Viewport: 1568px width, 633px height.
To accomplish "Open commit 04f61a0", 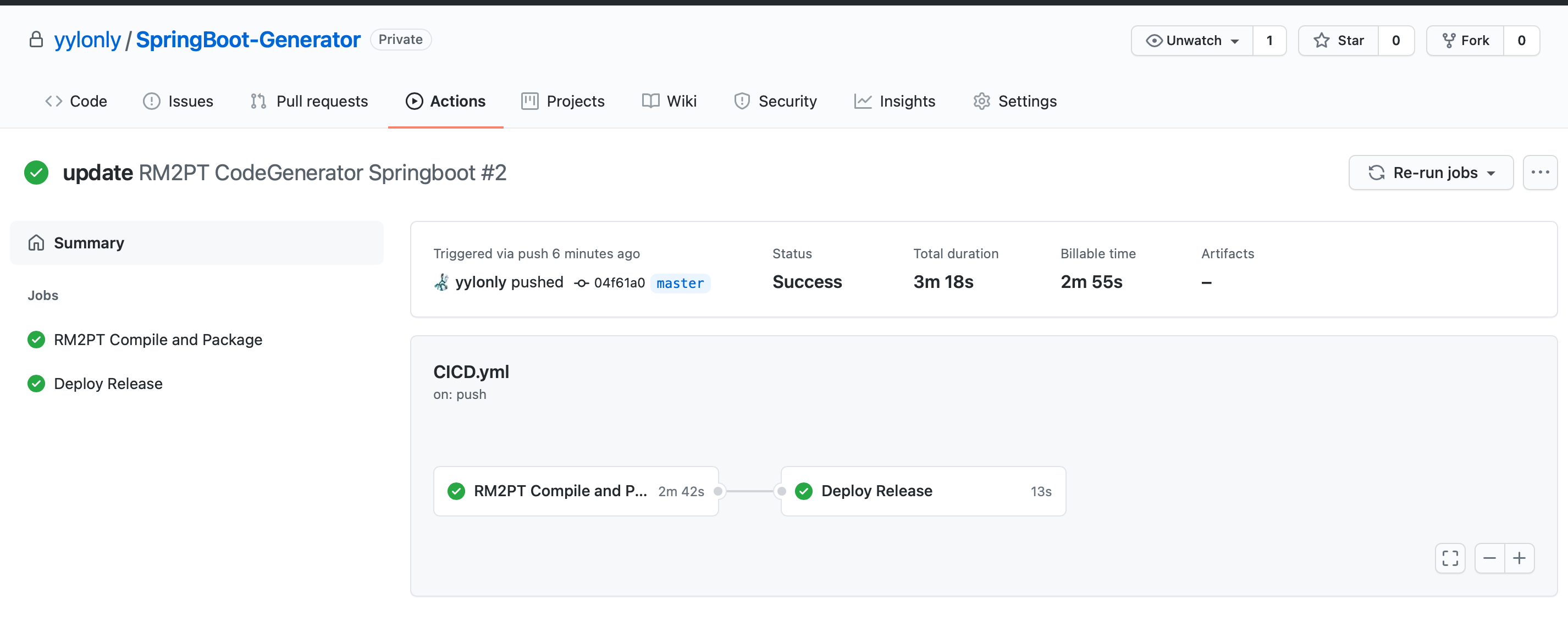I will [x=619, y=283].
